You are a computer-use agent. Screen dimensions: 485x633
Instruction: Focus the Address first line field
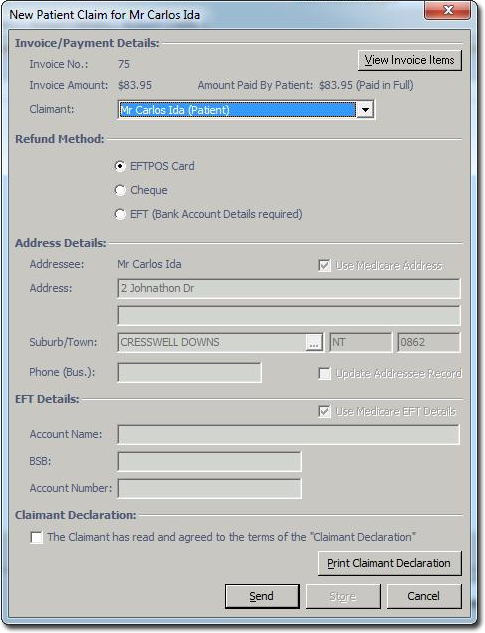pos(289,288)
